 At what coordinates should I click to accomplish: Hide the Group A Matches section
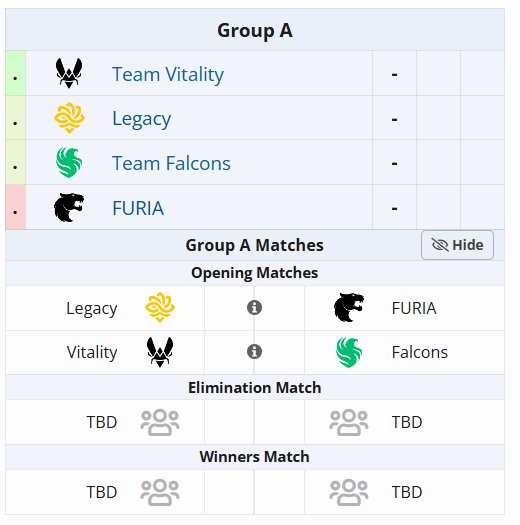tap(457, 245)
